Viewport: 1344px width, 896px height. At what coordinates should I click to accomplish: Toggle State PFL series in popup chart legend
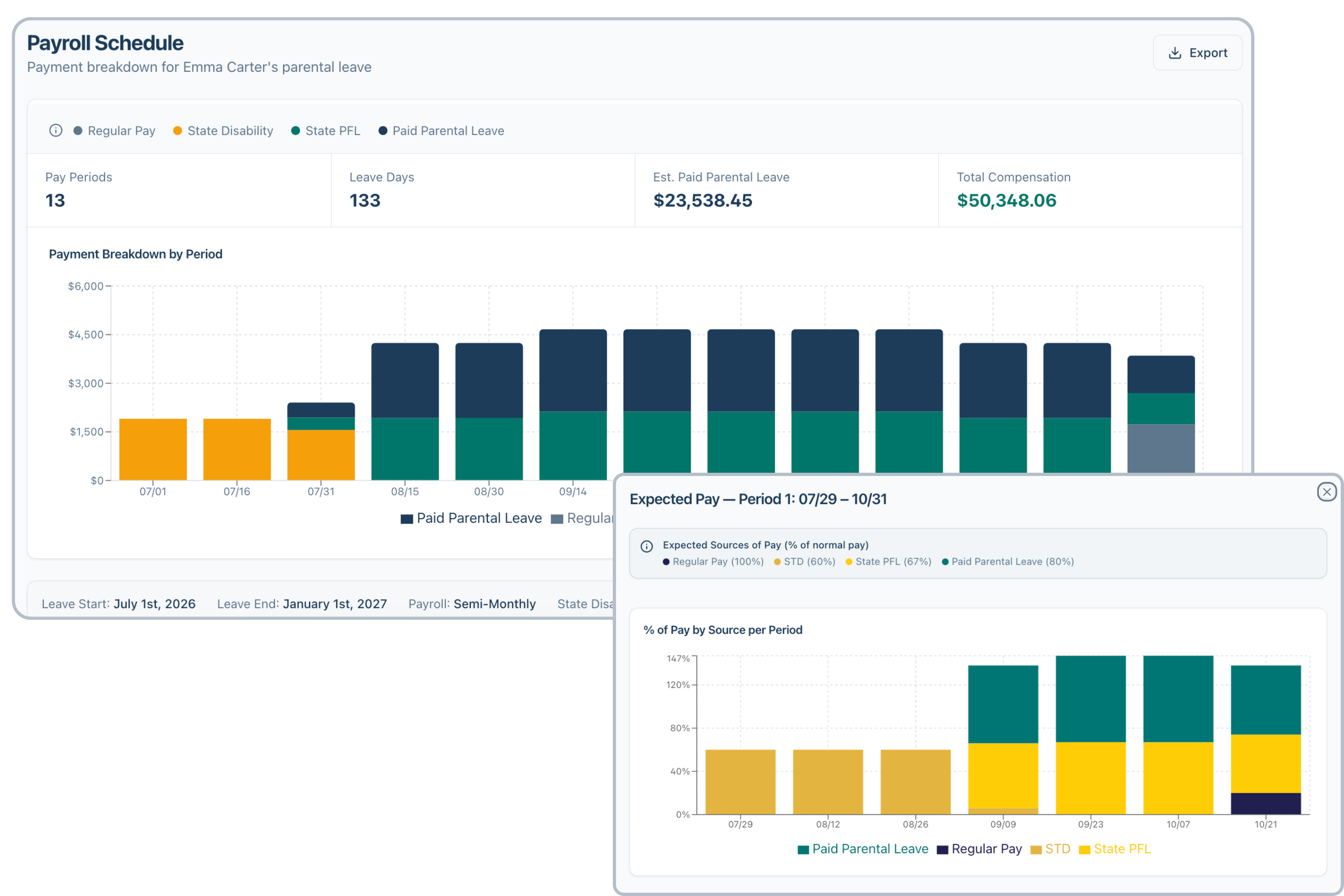(x=1115, y=849)
